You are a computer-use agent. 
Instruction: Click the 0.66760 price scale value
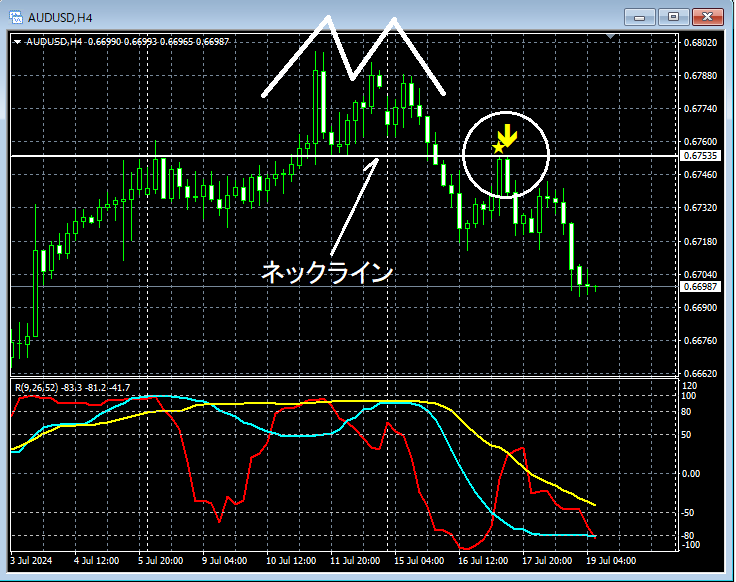coord(700,340)
